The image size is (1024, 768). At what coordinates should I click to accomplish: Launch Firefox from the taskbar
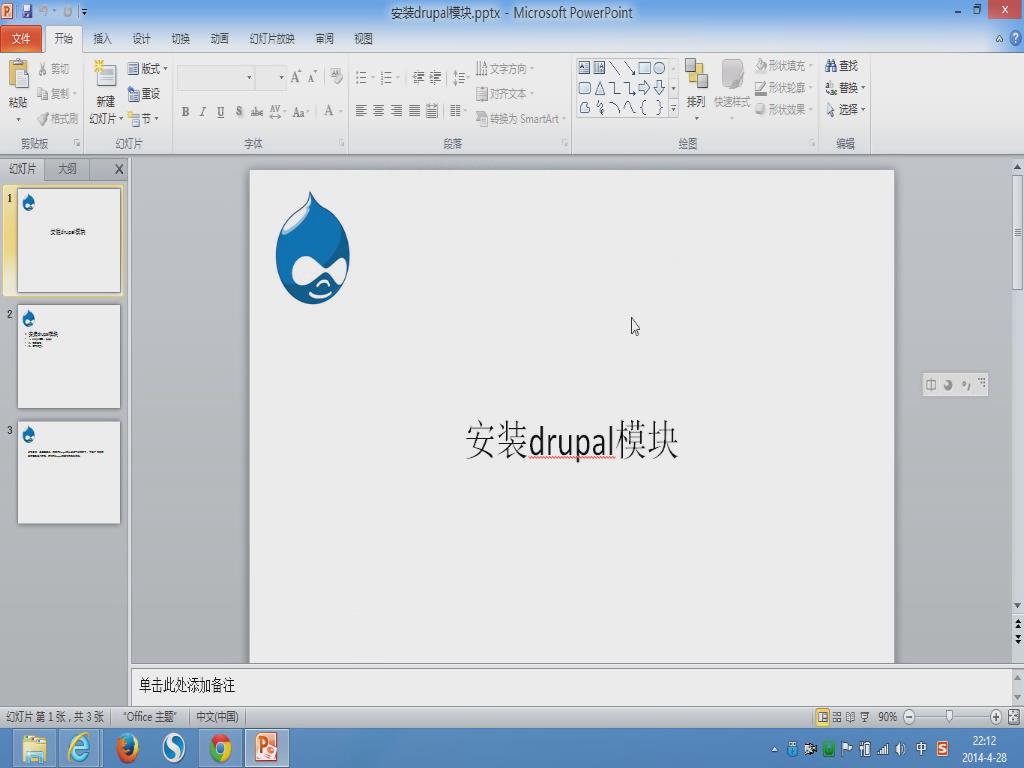(127, 748)
